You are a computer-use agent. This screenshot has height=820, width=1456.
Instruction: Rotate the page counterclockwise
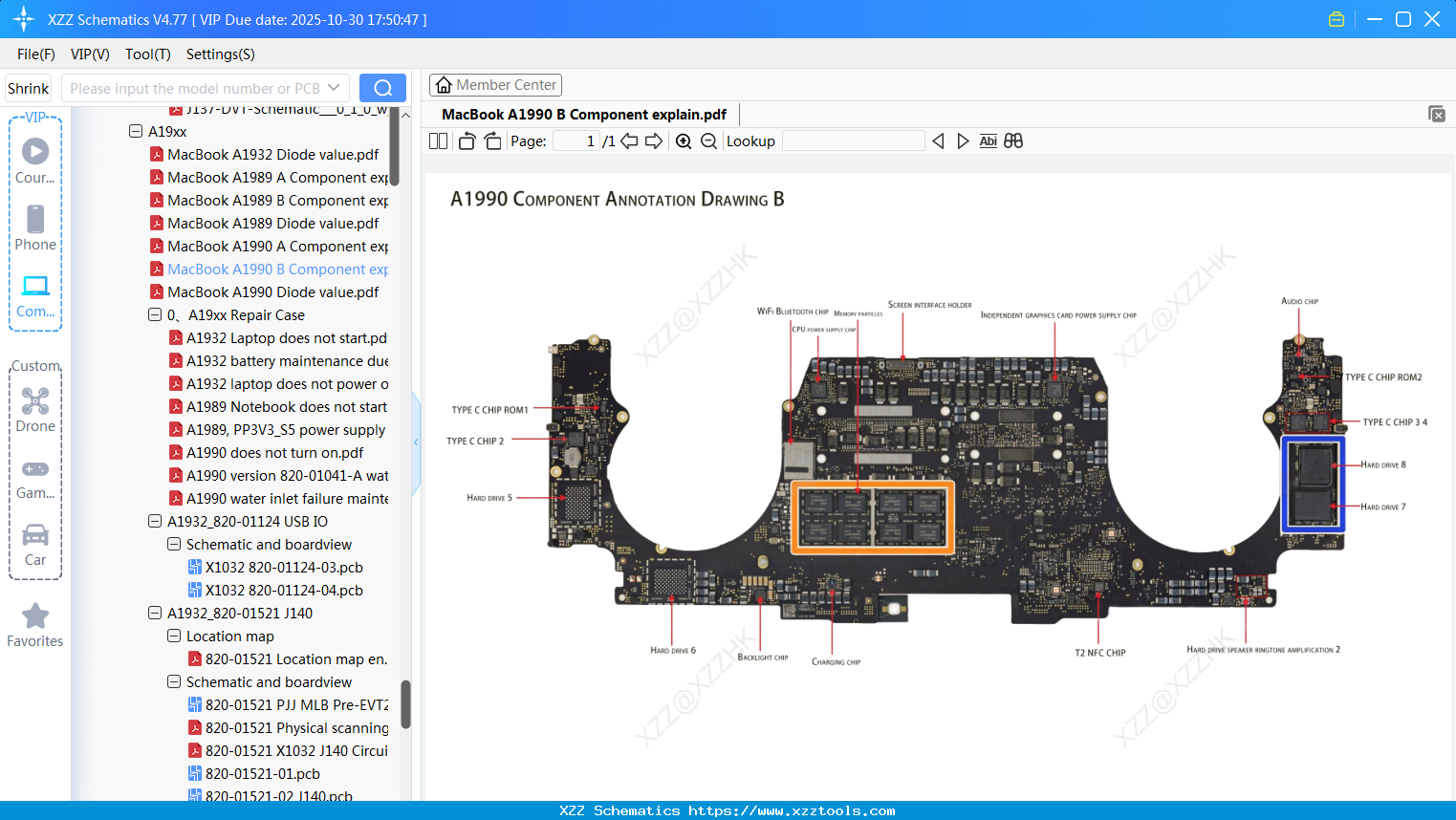pyautogui.click(x=467, y=141)
